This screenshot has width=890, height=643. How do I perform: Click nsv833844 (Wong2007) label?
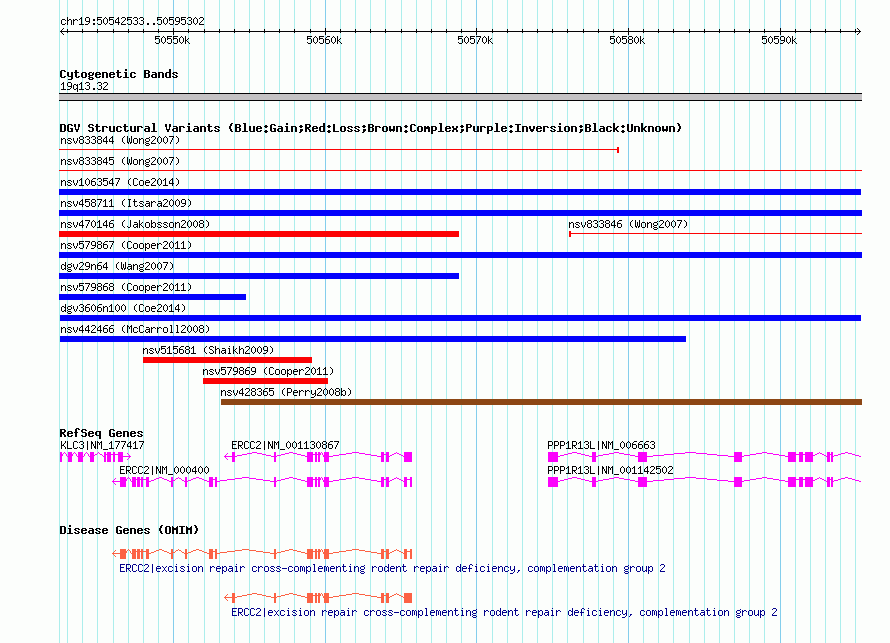[x=120, y=140]
